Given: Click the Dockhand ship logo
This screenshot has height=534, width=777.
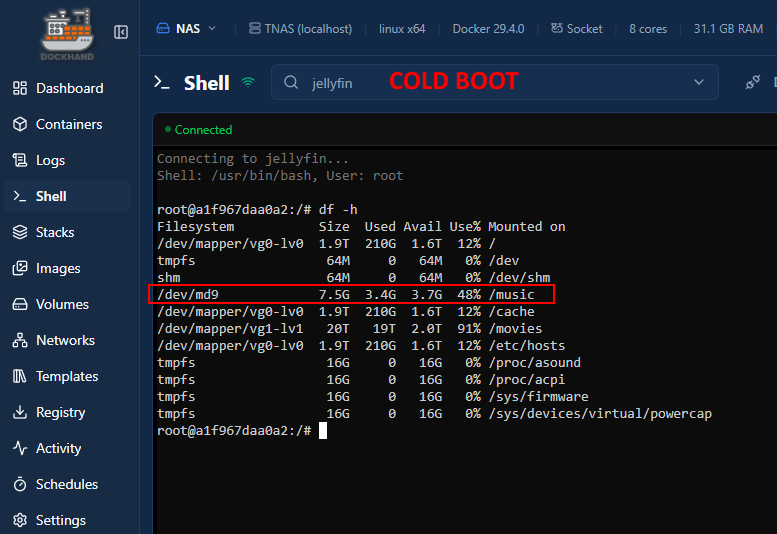Looking at the screenshot, I should 67,34.
